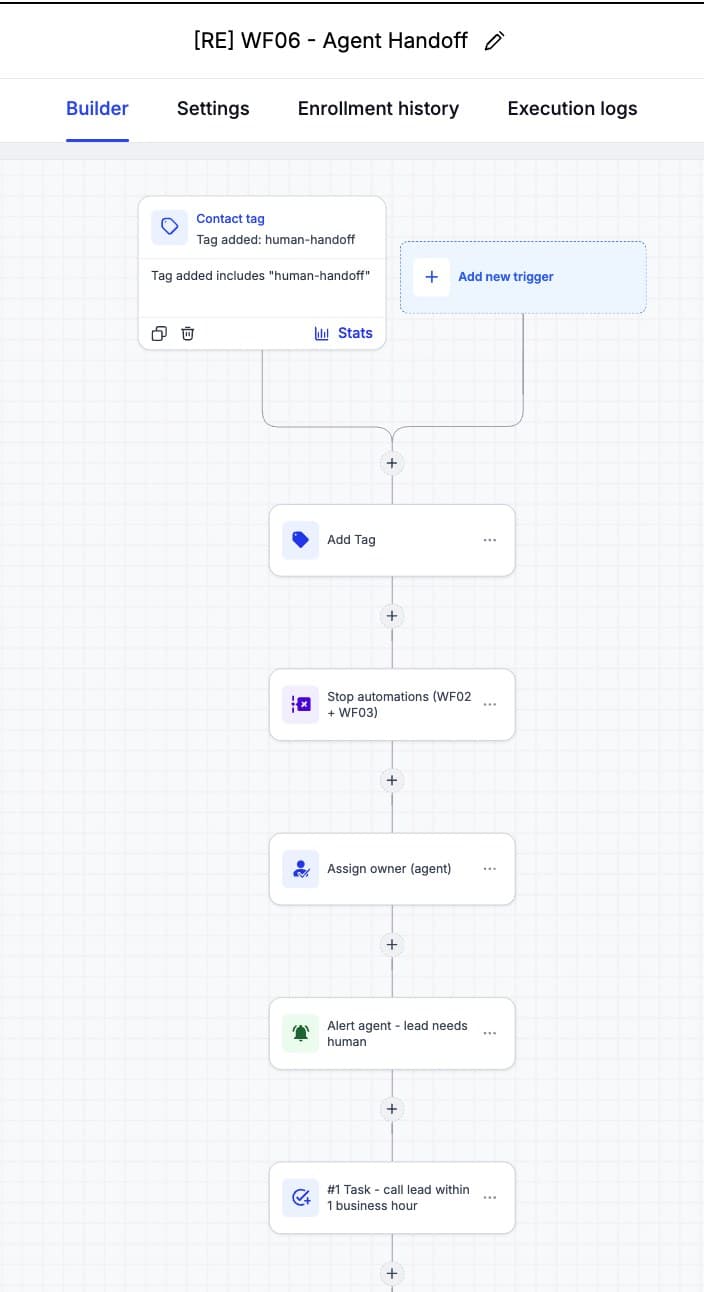704x1292 pixels.
Task: Select the Add Tag step
Action: pyautogui.click(x=392, y=540)
